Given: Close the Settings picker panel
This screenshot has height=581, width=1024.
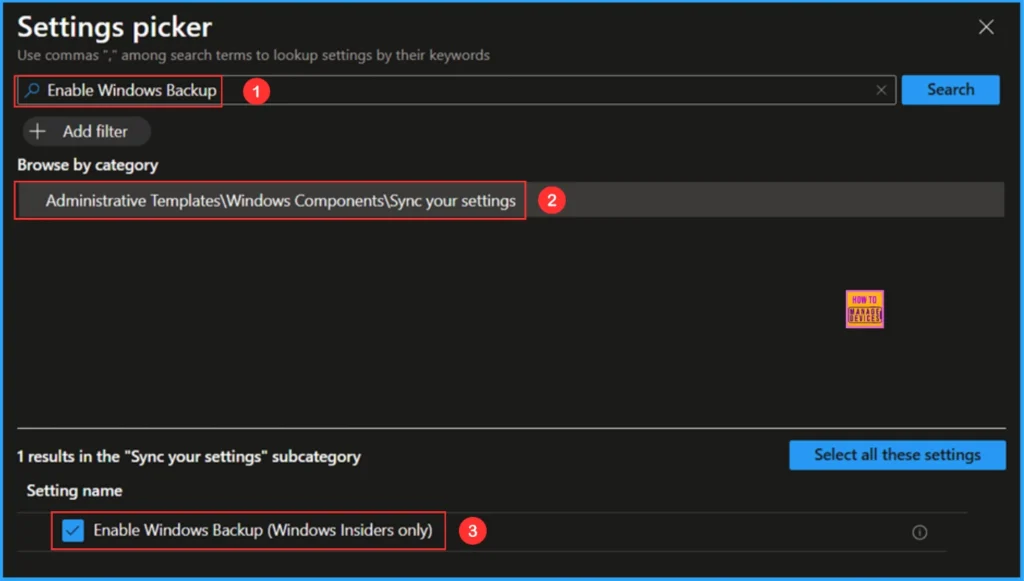Looking at the screenshot, I should click(x=986, y=27).
